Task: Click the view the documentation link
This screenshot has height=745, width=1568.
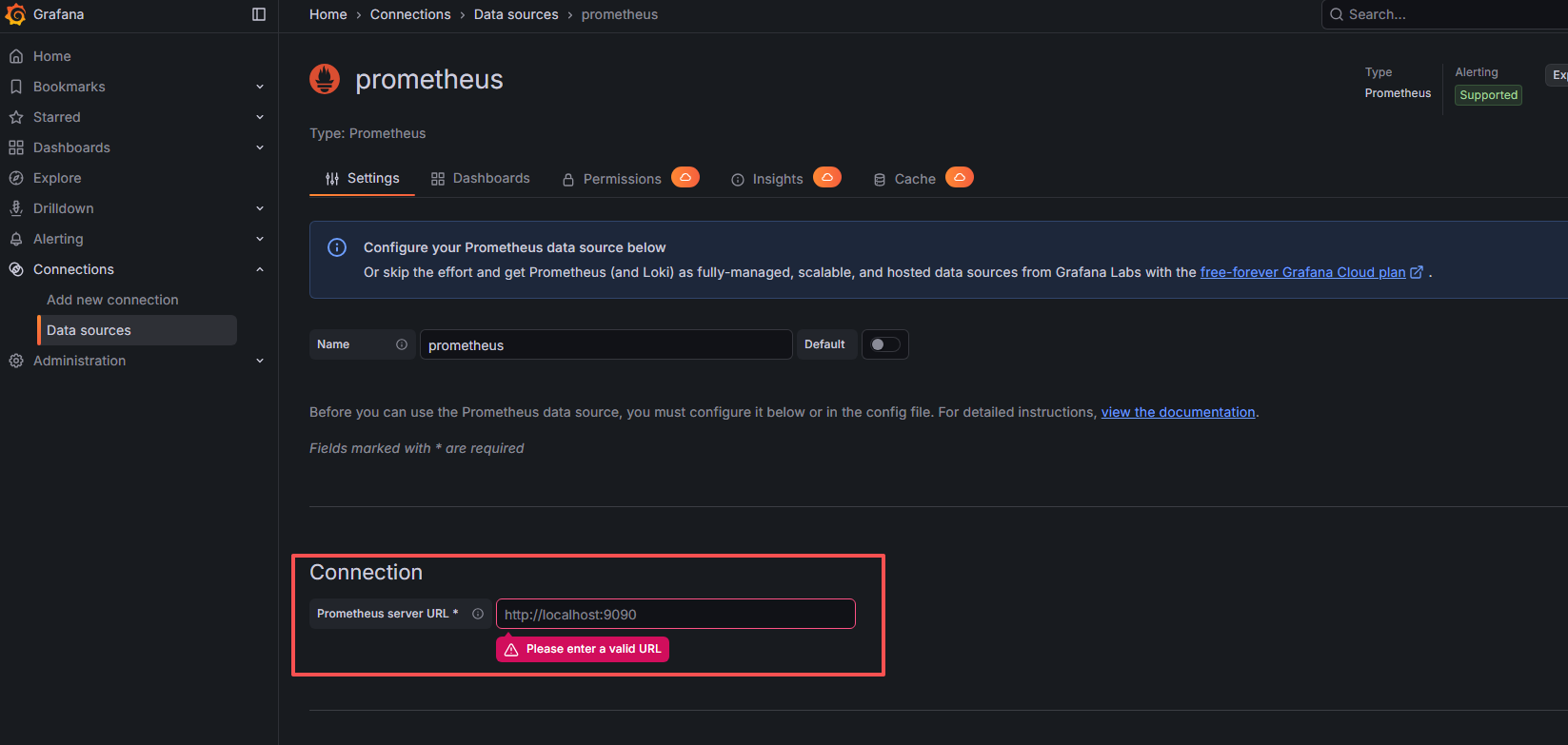Action: tap(1178, 412)
